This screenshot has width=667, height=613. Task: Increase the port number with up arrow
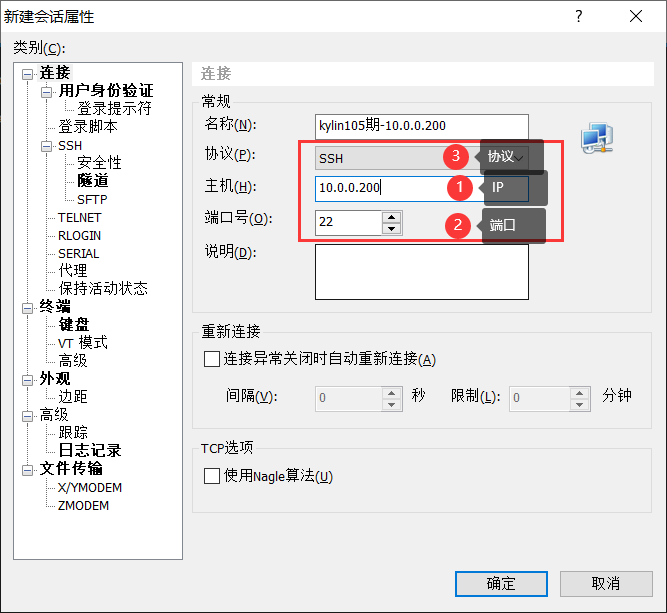(391, 217)
